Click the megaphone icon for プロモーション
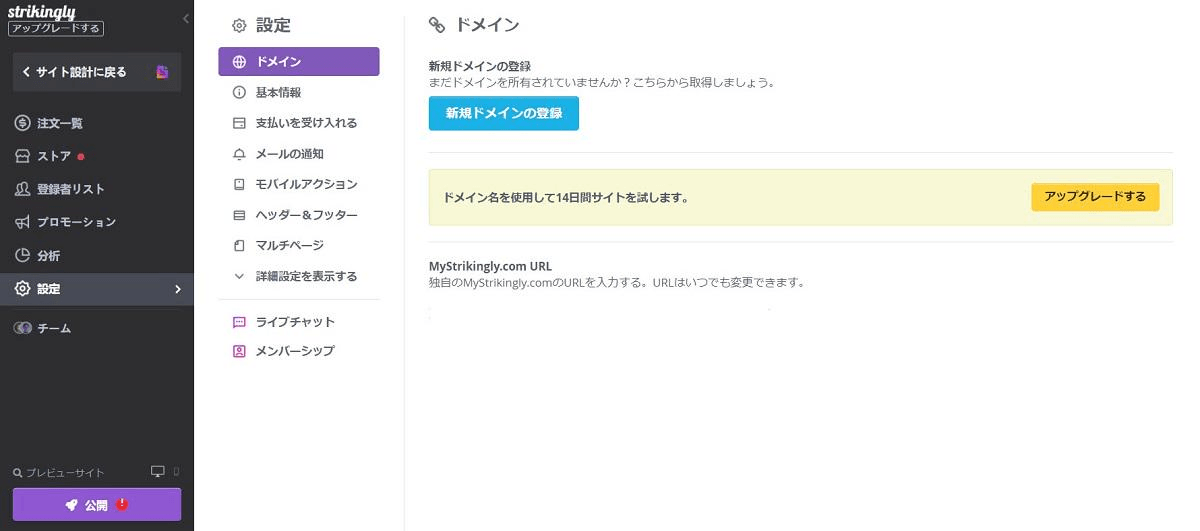The height and width of the screenshot is (531, 1200). click(22, 222)
